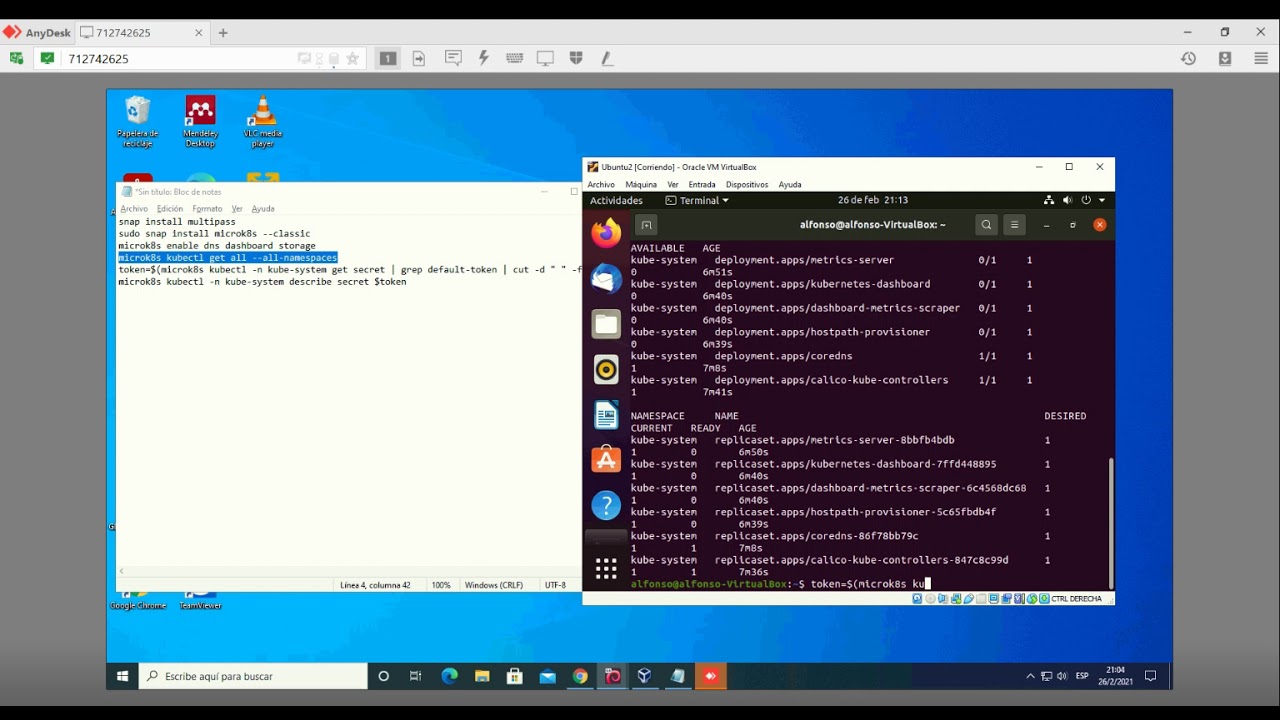1280x720 pixels.
Task: Open Dispositivos menu in VirtualBox
Action: pyautogui.click(x=747, y=184)
